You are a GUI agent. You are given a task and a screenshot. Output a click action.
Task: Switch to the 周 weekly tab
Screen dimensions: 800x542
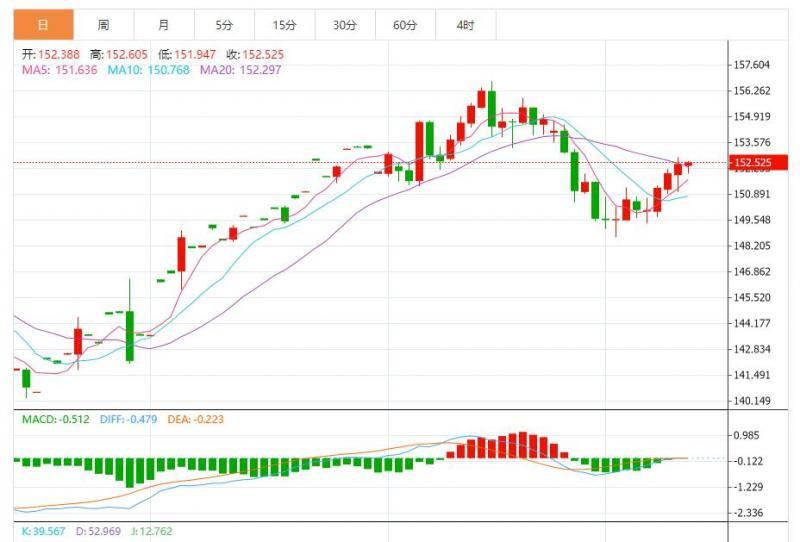click(103, 24)
